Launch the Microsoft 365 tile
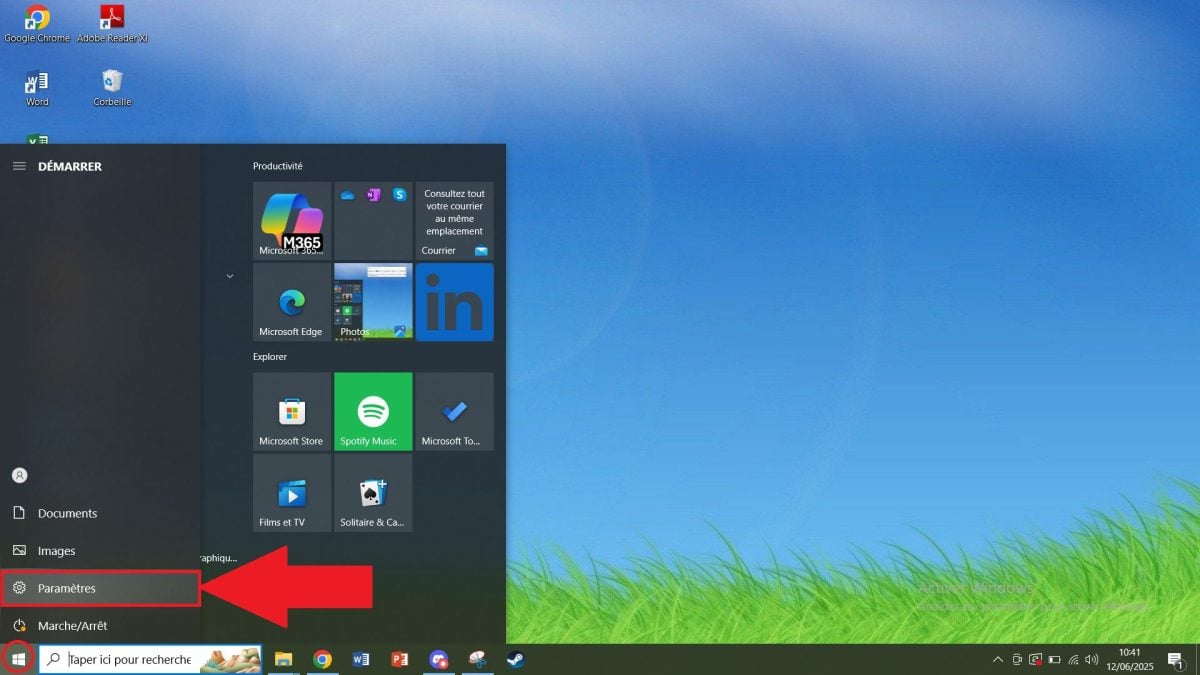Screen dimensions: 1200x675 click(x=291, y=221)
